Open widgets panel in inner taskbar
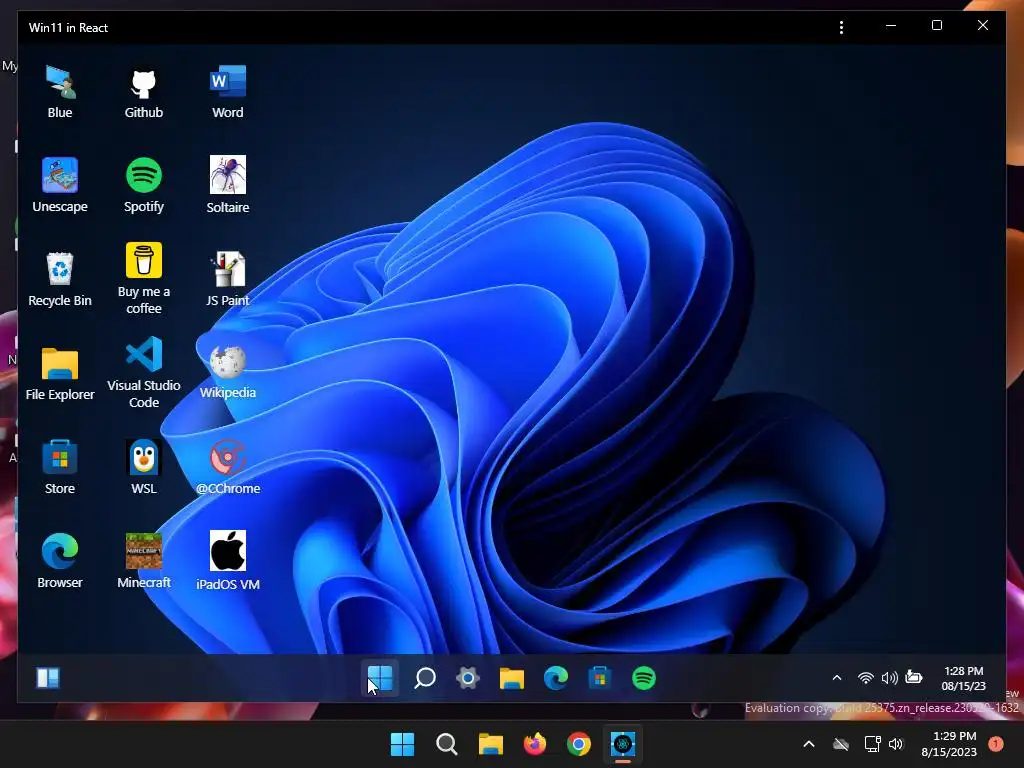The height and width of the screenshot is (768, 1024). 48,678
